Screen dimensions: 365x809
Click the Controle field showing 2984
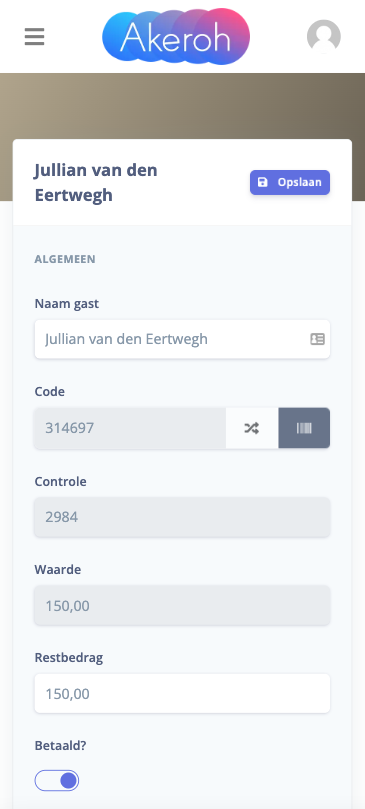click(x=182, y=517)
